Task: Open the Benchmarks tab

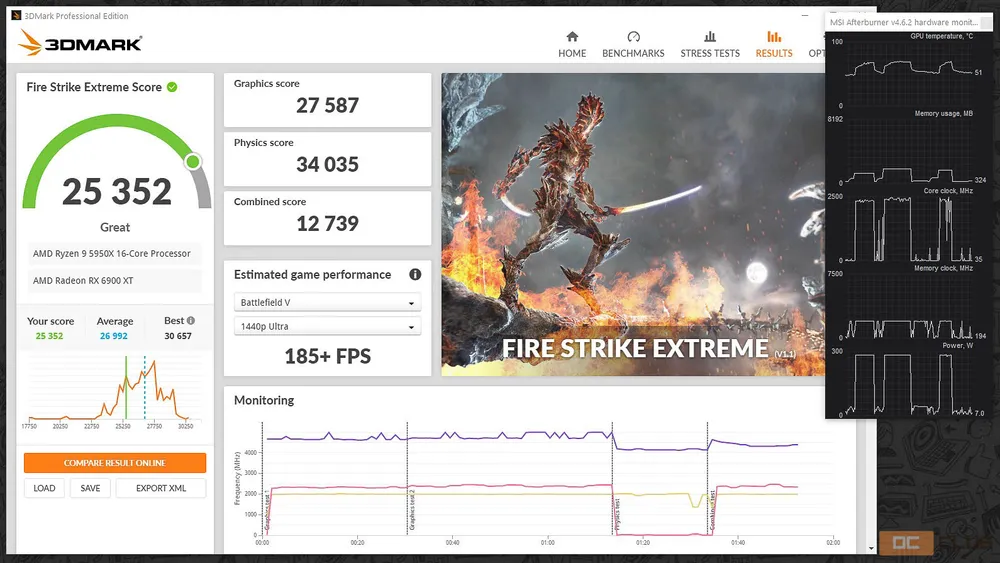Action: (633, 44)
